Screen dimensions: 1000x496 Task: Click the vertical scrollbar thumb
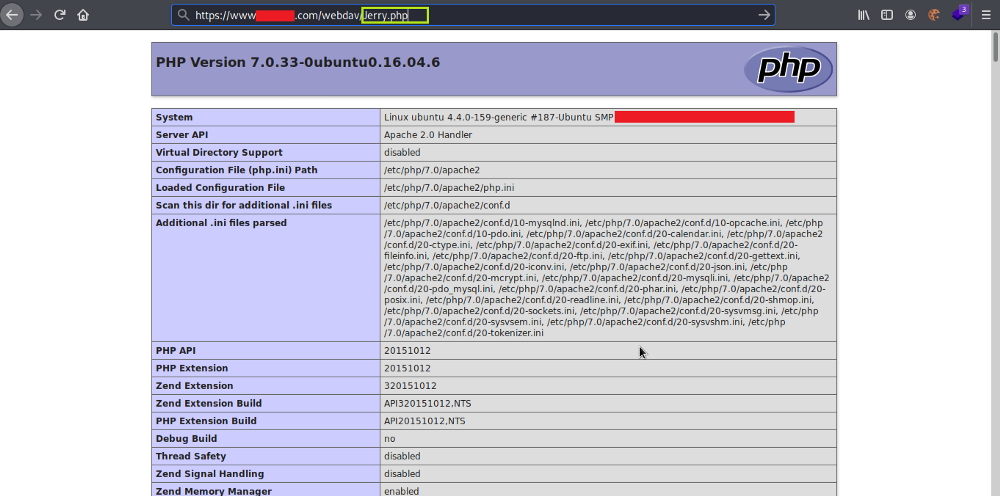tap(995, 47)
